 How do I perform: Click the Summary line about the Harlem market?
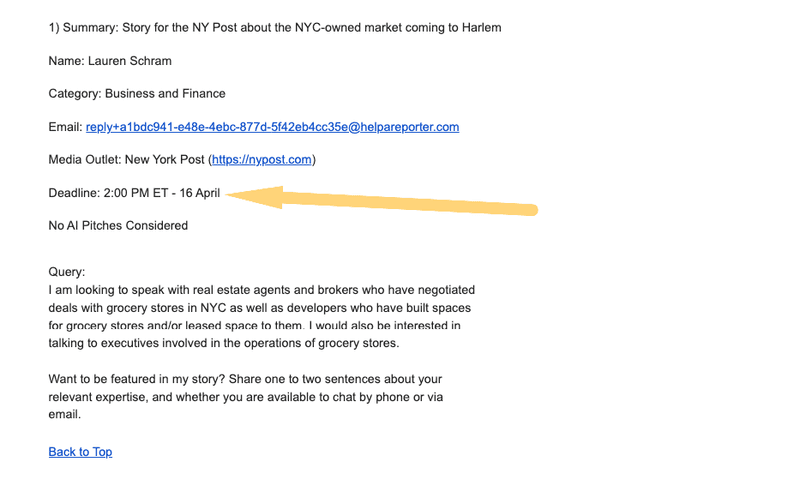point(275,28)
